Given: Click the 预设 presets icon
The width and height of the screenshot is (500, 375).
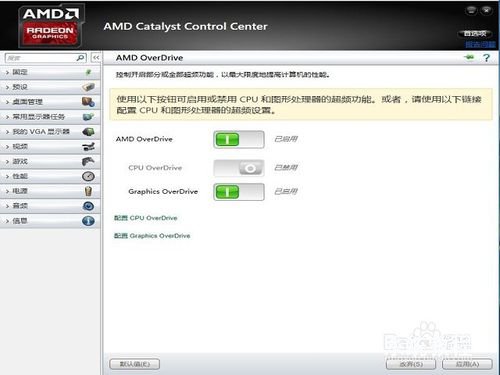Looking at the screenshot, I should point(88,87).
